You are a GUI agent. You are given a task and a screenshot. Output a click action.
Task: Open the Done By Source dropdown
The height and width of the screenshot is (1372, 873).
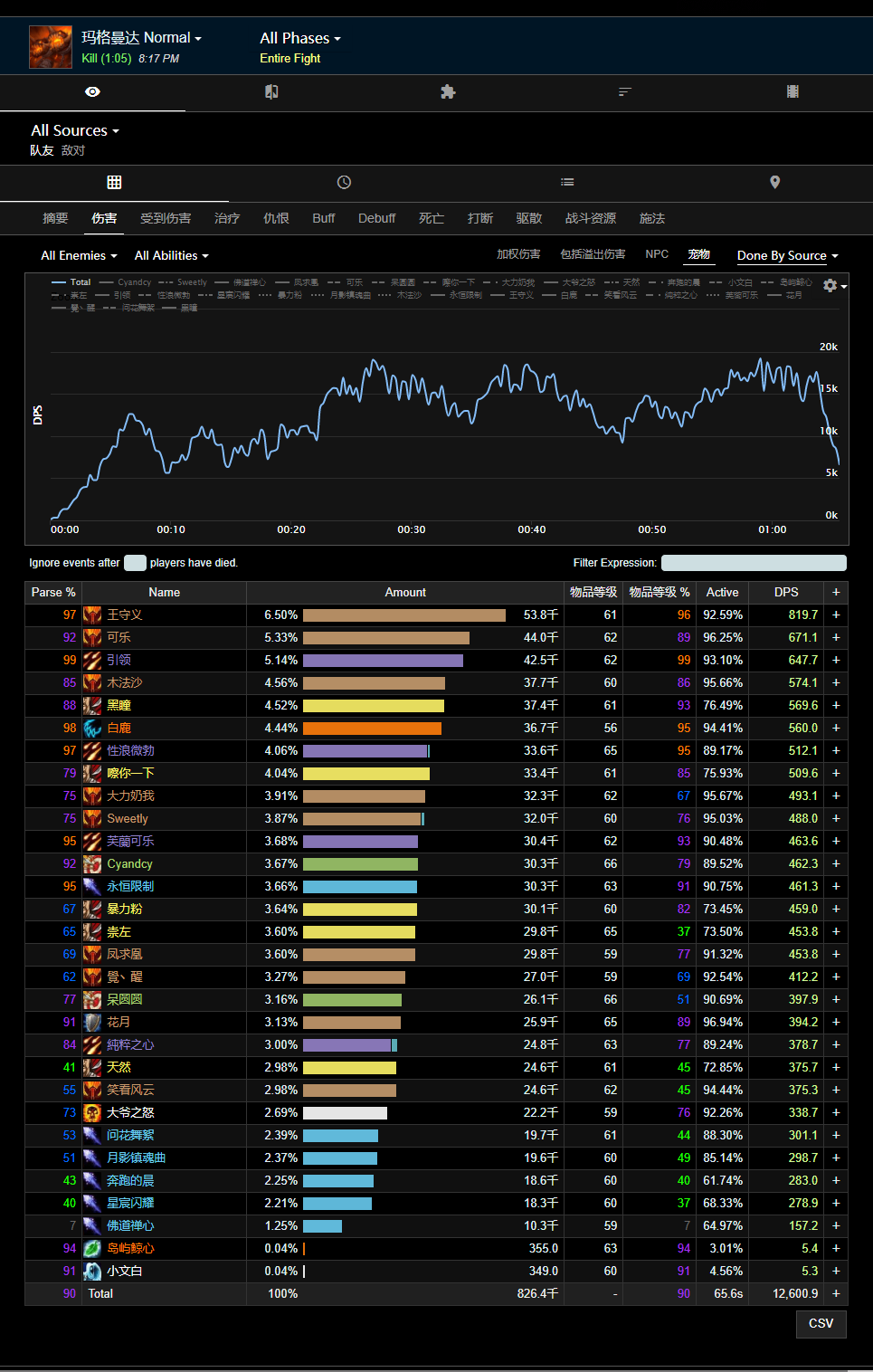[x=788, y=256]
